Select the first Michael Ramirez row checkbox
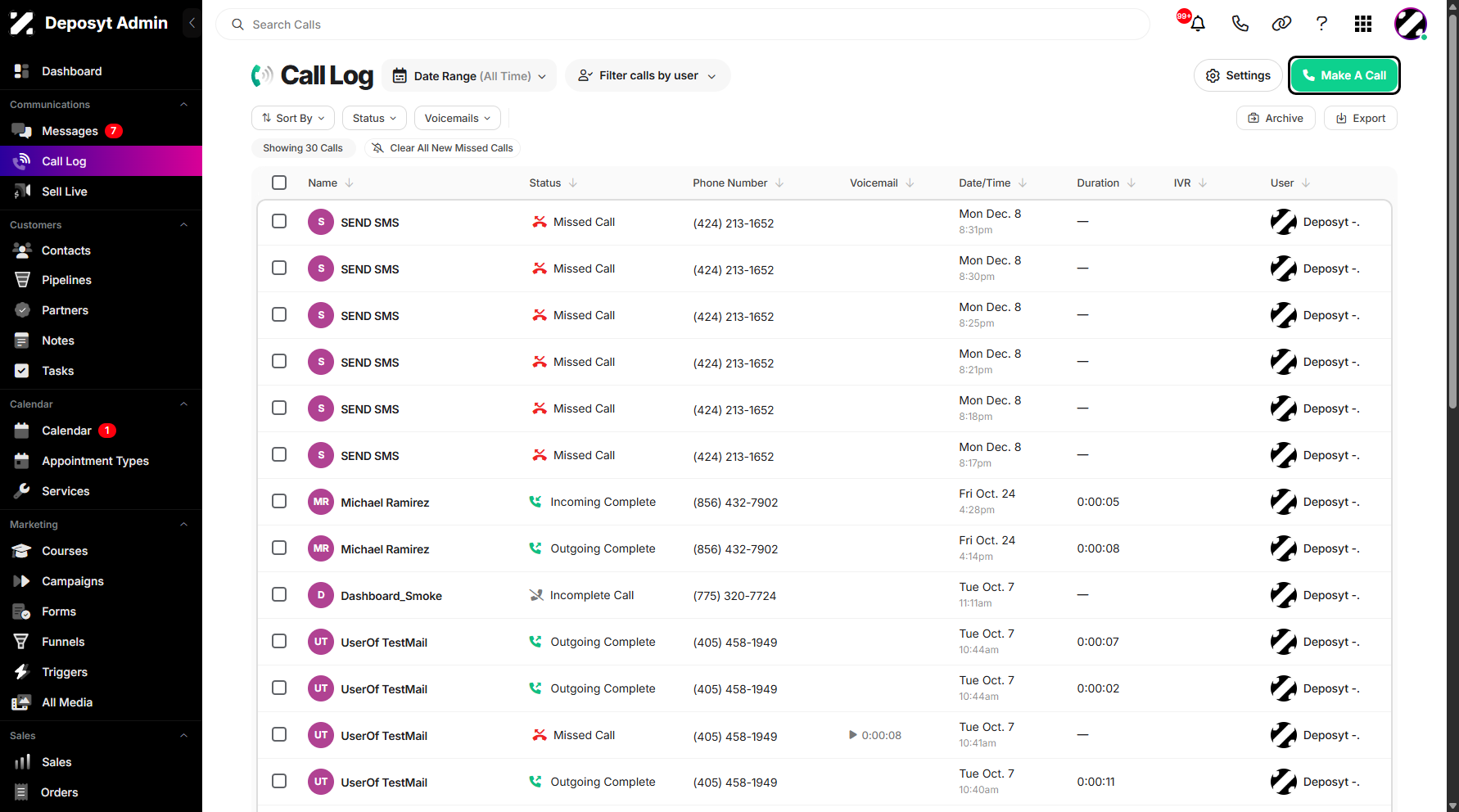The image size is (1459, 812). click(279, 501)
